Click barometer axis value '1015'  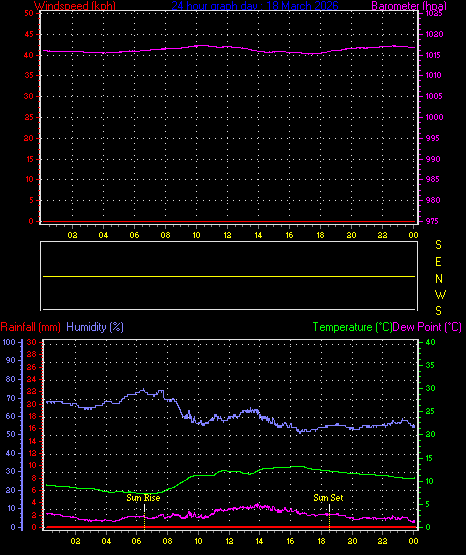[x=433, y=55]
